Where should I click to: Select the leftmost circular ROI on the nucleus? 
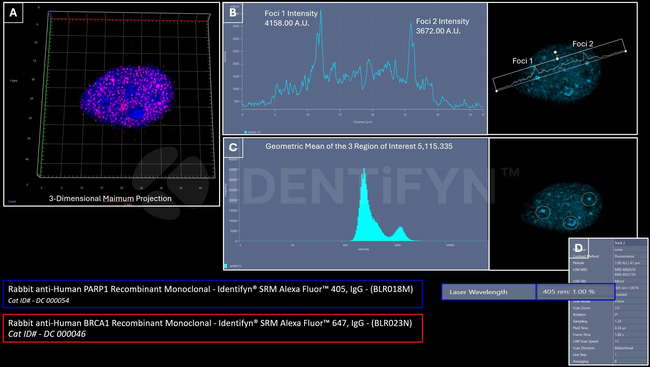click(542, 212)
